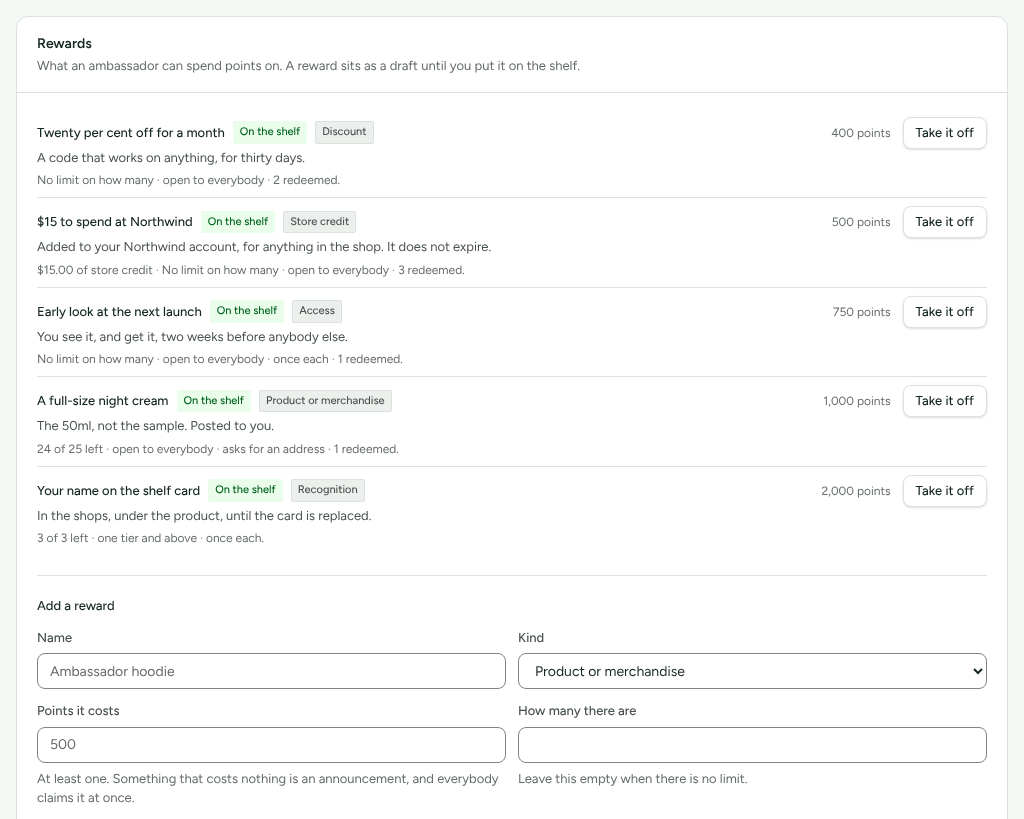Screen dimensions: 1024x819
Task: Click the title "$15 to spend at Northwind"
Action: 115,222
